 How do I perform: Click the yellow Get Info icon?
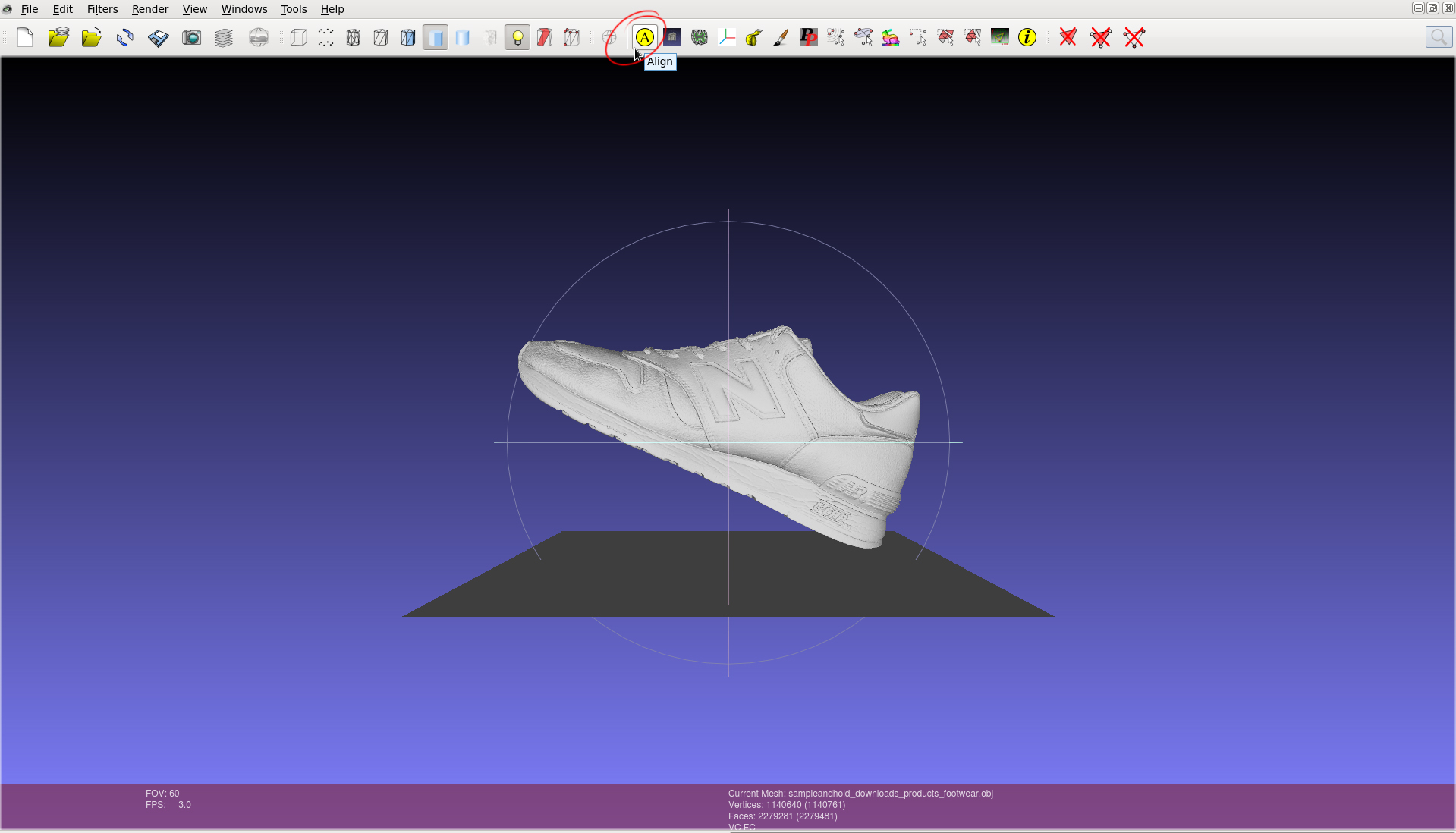pyautogui.click(x=1027, y=37)
